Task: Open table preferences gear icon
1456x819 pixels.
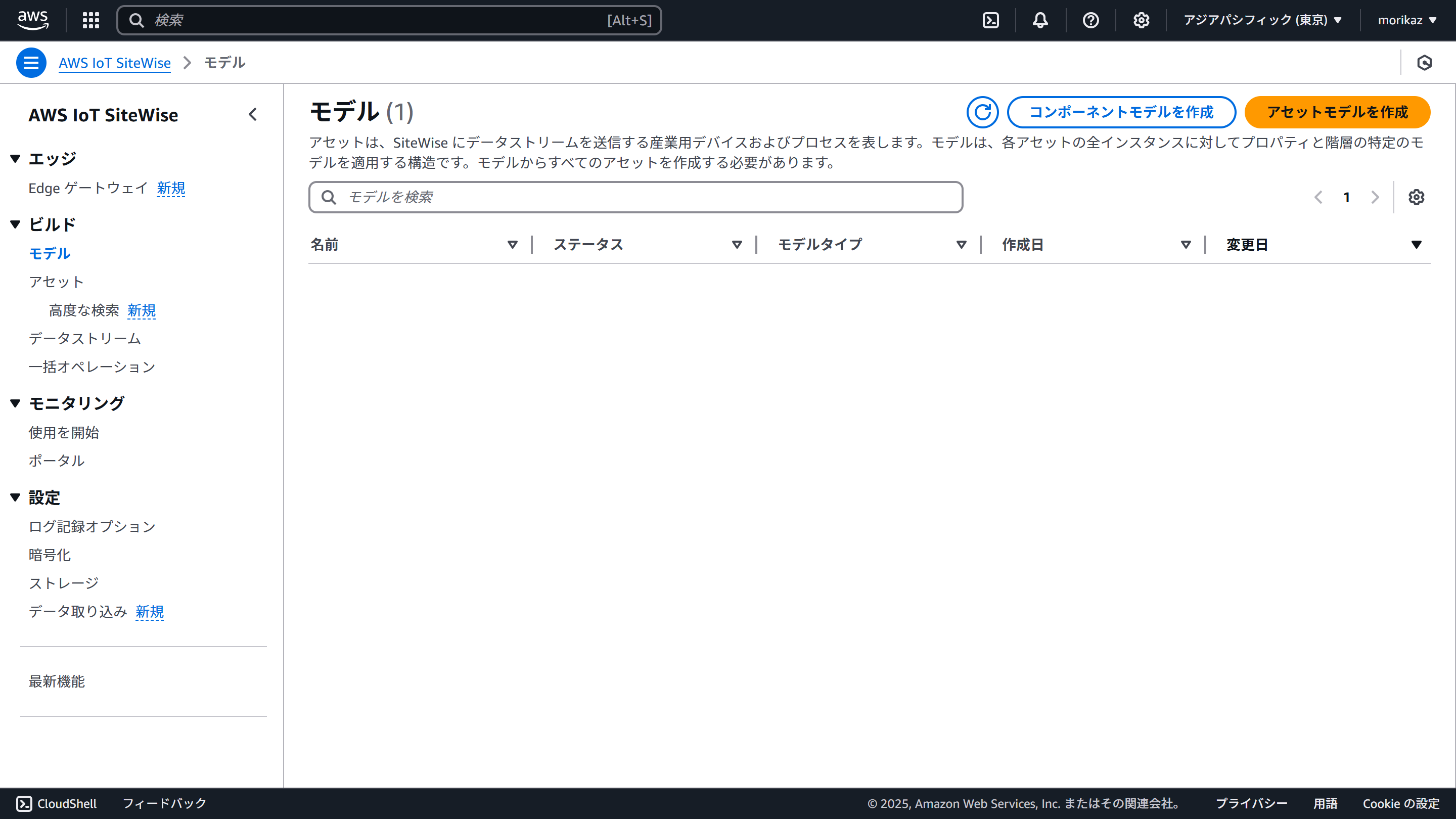Action: tap(1416, 197)
